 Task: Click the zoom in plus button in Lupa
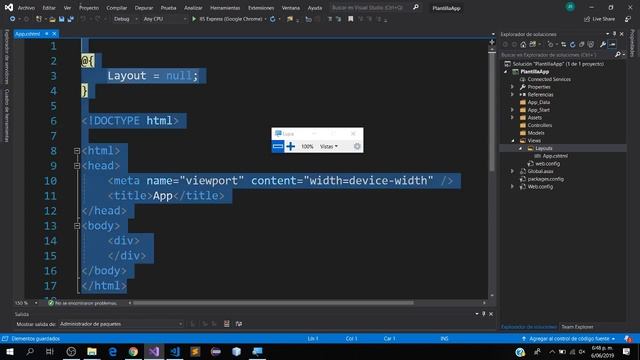[x=291, y=146]
